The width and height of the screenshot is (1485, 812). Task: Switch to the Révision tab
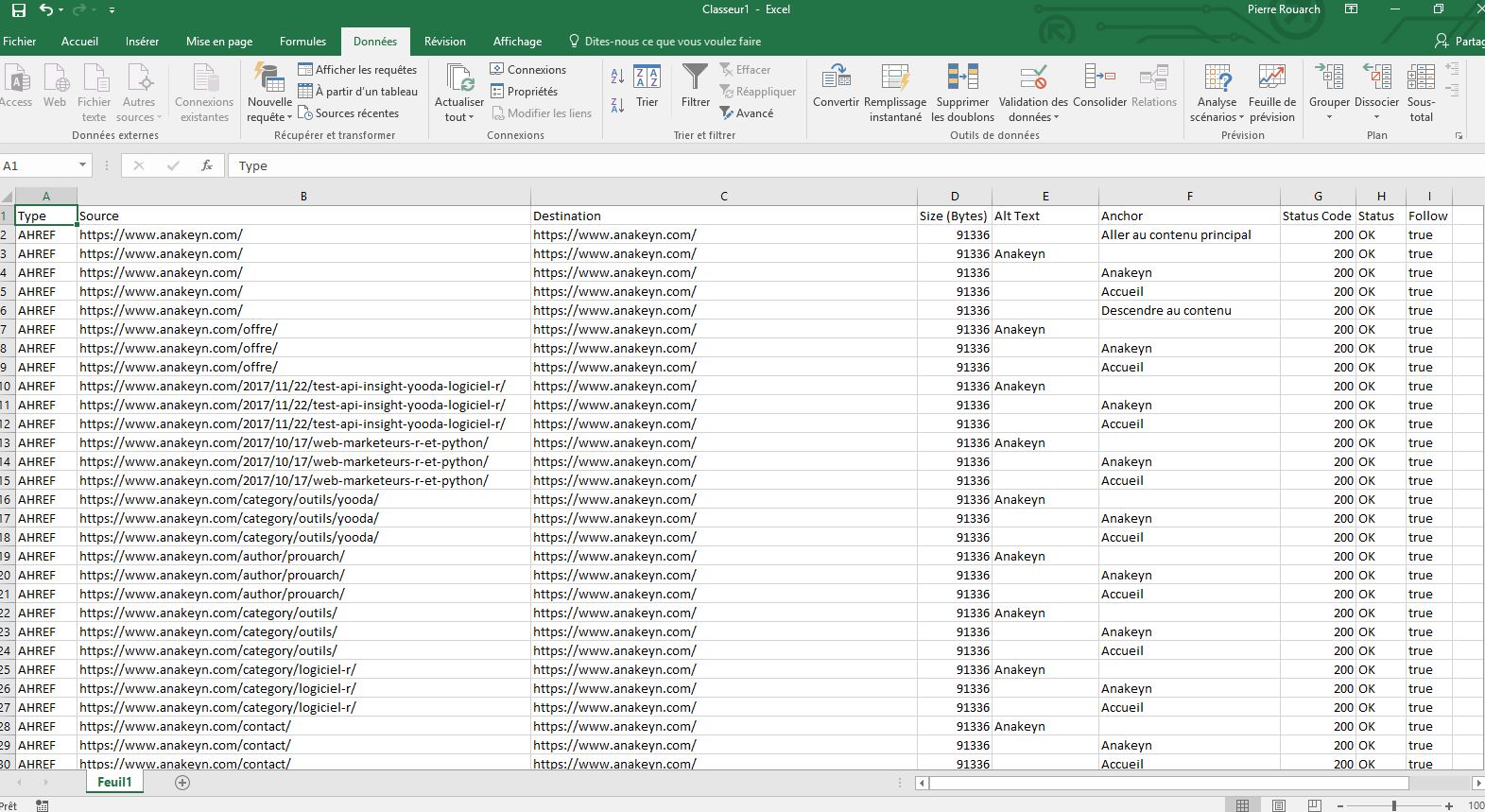click(445, 42)
